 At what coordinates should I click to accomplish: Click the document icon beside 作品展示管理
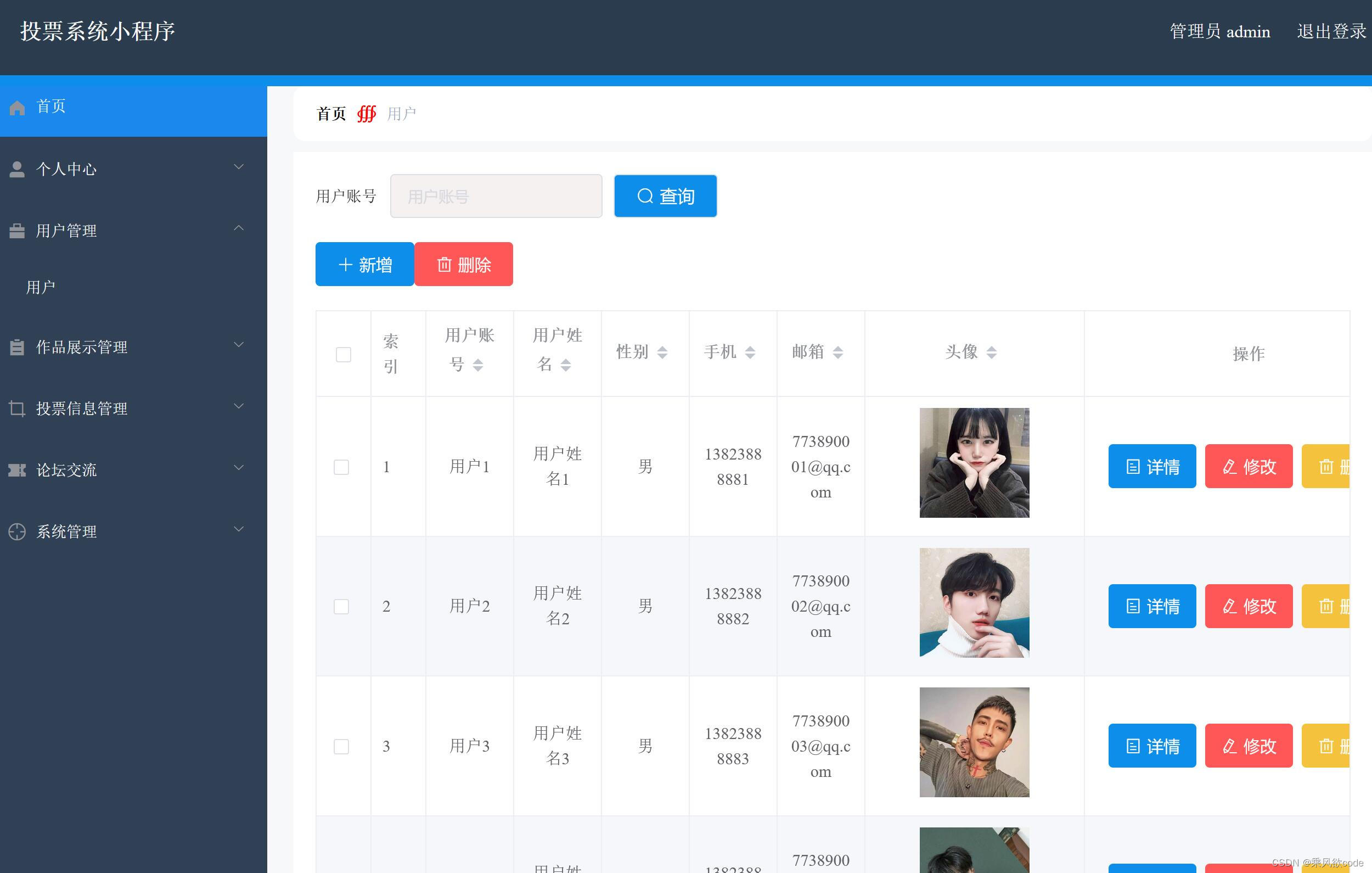[x=16, y=347]
